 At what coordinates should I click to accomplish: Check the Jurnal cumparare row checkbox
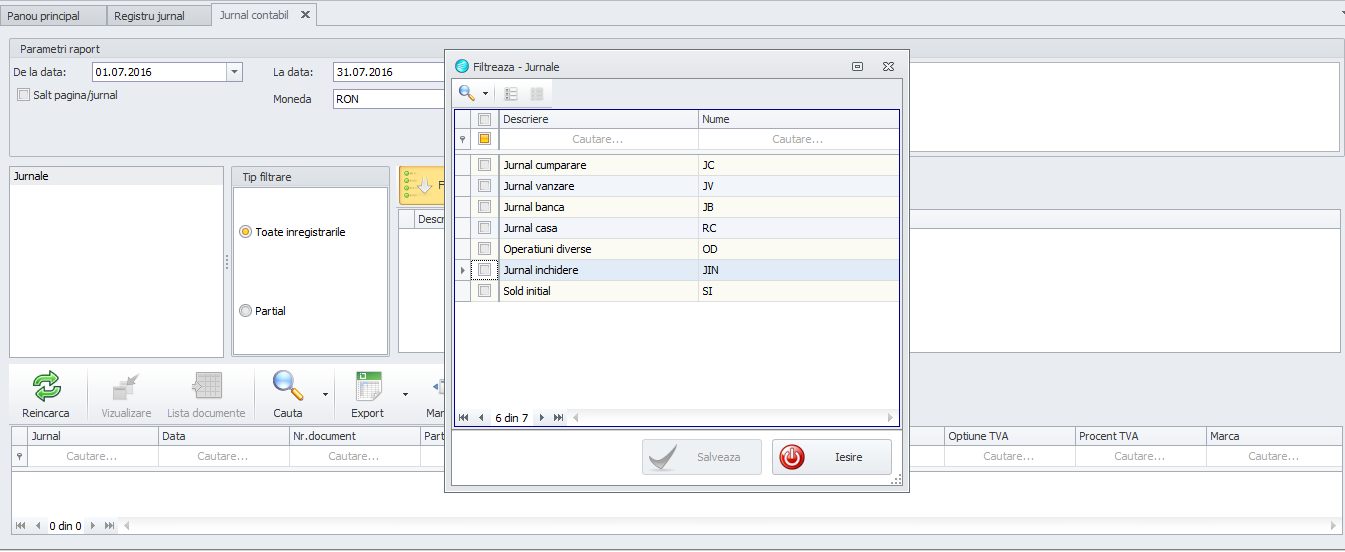(x=484, y=165)
